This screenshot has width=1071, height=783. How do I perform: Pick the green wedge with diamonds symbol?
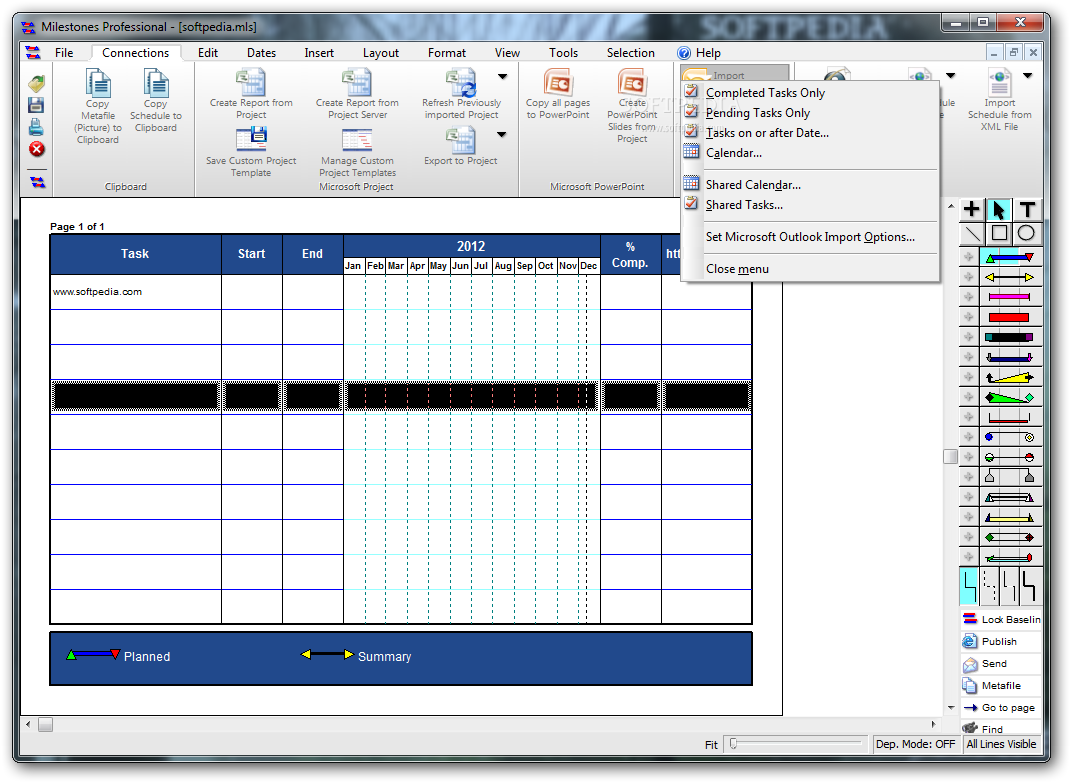click(x=1010, y=397)
